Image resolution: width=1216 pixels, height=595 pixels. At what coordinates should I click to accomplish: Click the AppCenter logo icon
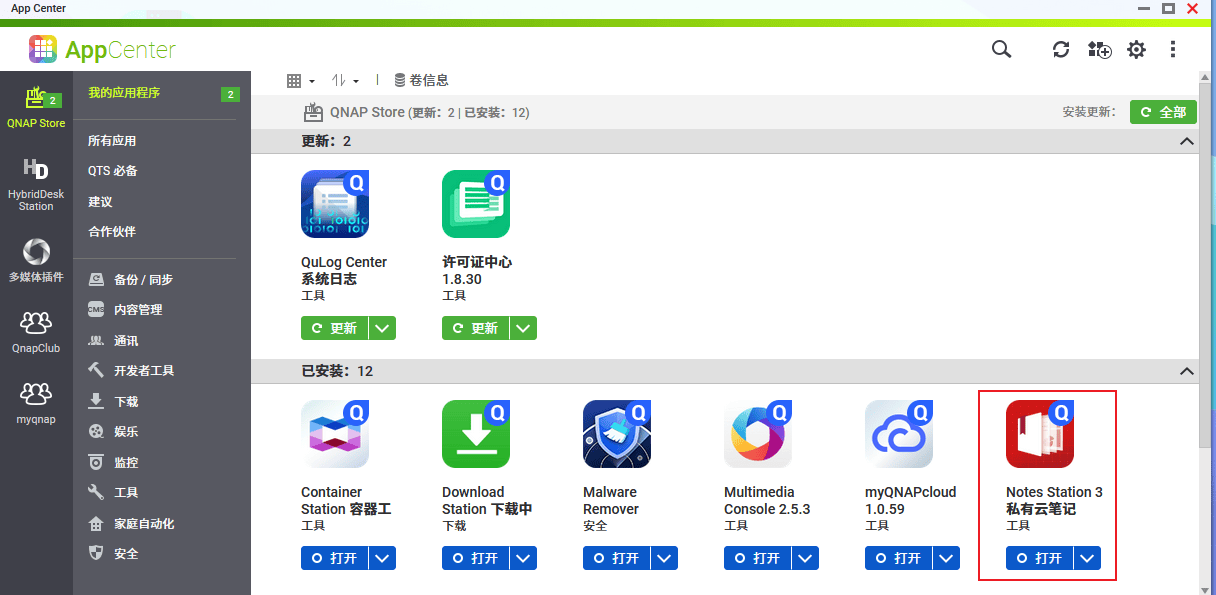pos(43,49)
